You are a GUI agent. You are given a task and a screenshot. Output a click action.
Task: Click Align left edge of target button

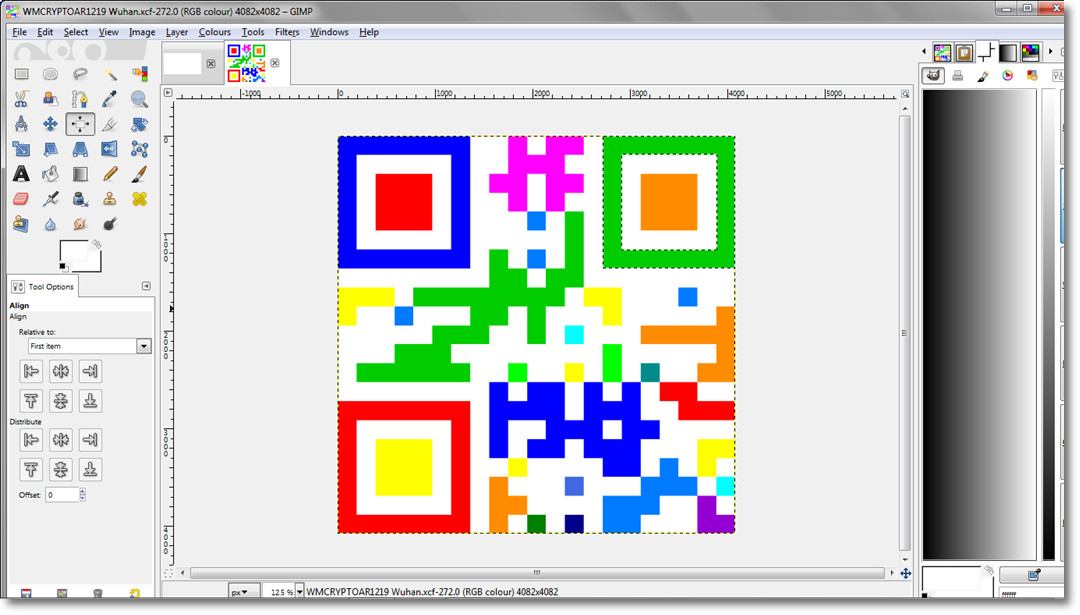coord(31,371)
